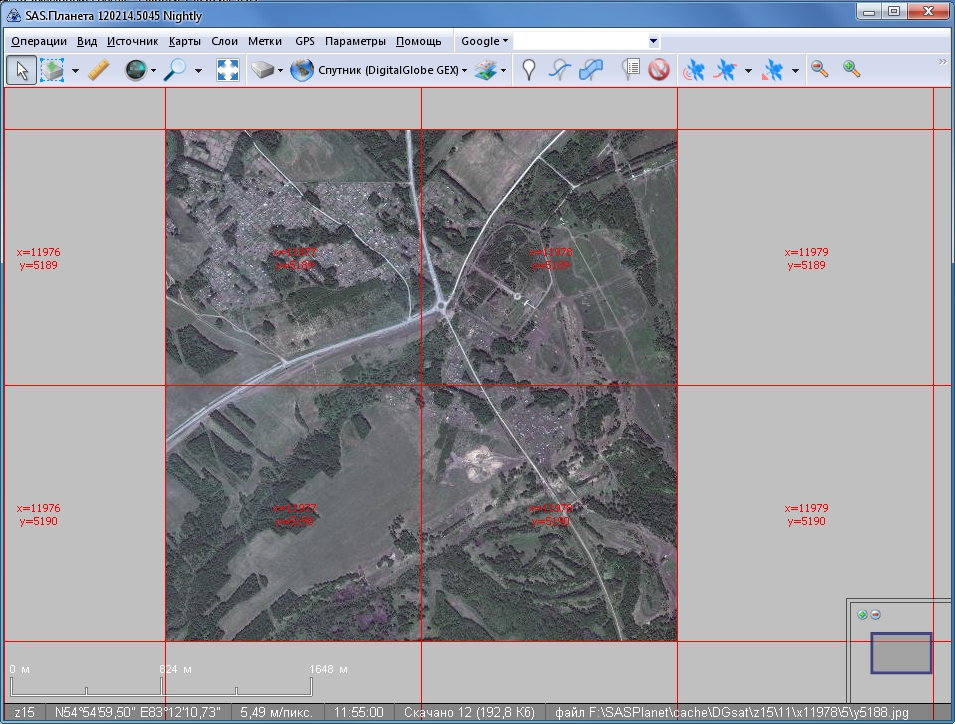Toggle the placemark manager list icon

[630, 70]
